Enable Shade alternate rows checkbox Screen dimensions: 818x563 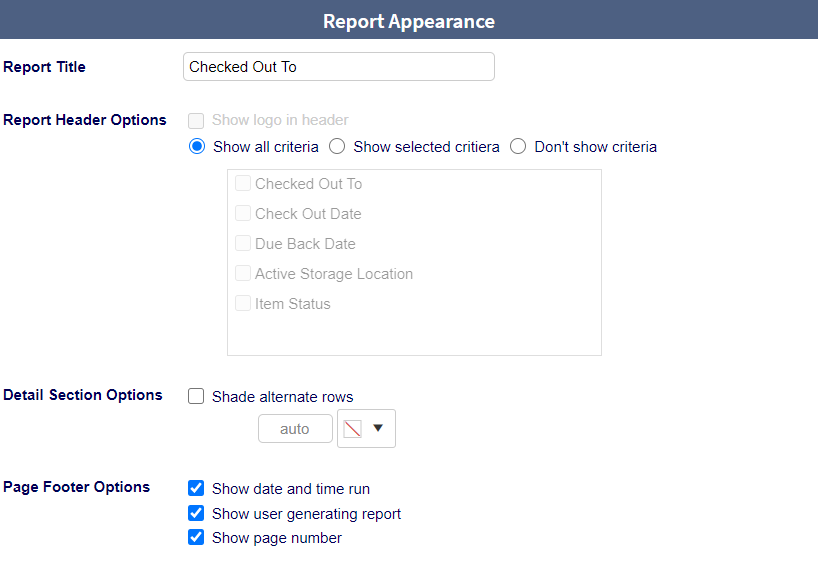(x=196, y=396)
